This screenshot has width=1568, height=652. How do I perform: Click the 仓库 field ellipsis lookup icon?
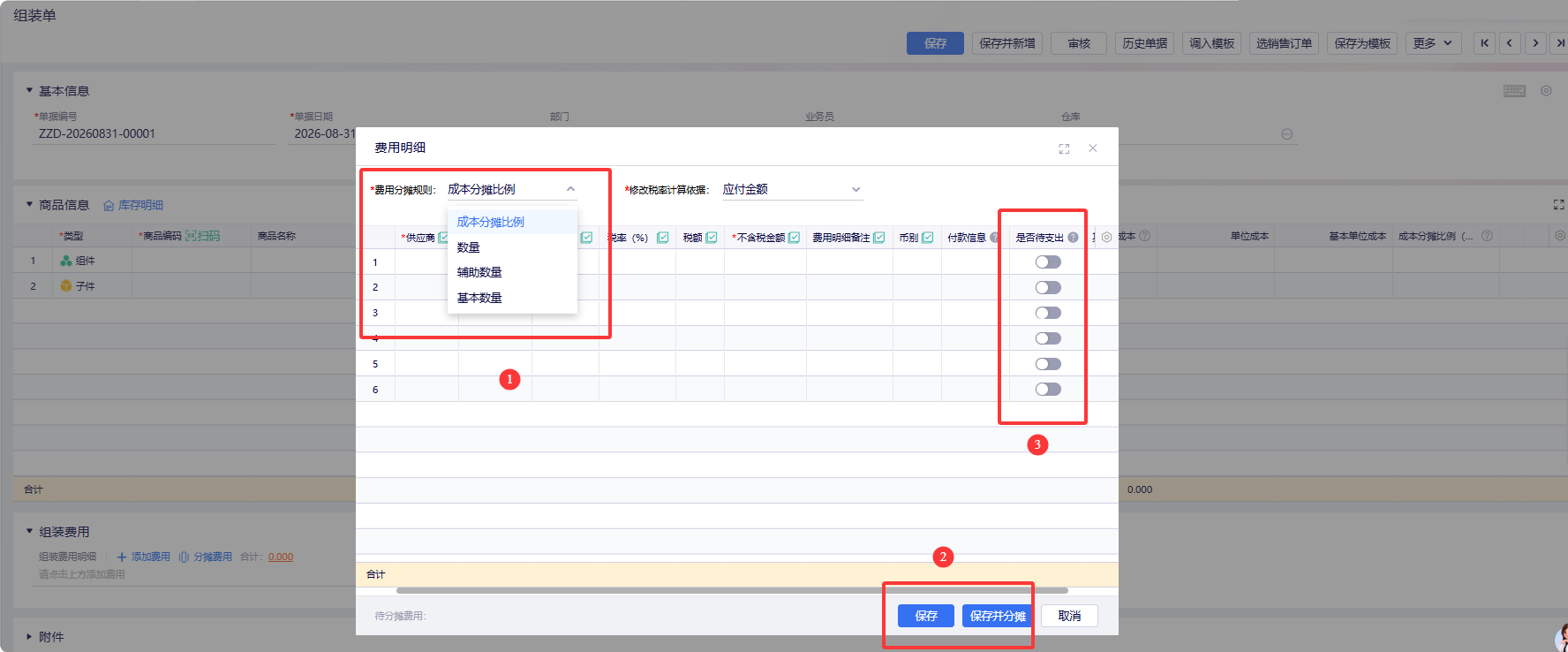[1287, 134]
